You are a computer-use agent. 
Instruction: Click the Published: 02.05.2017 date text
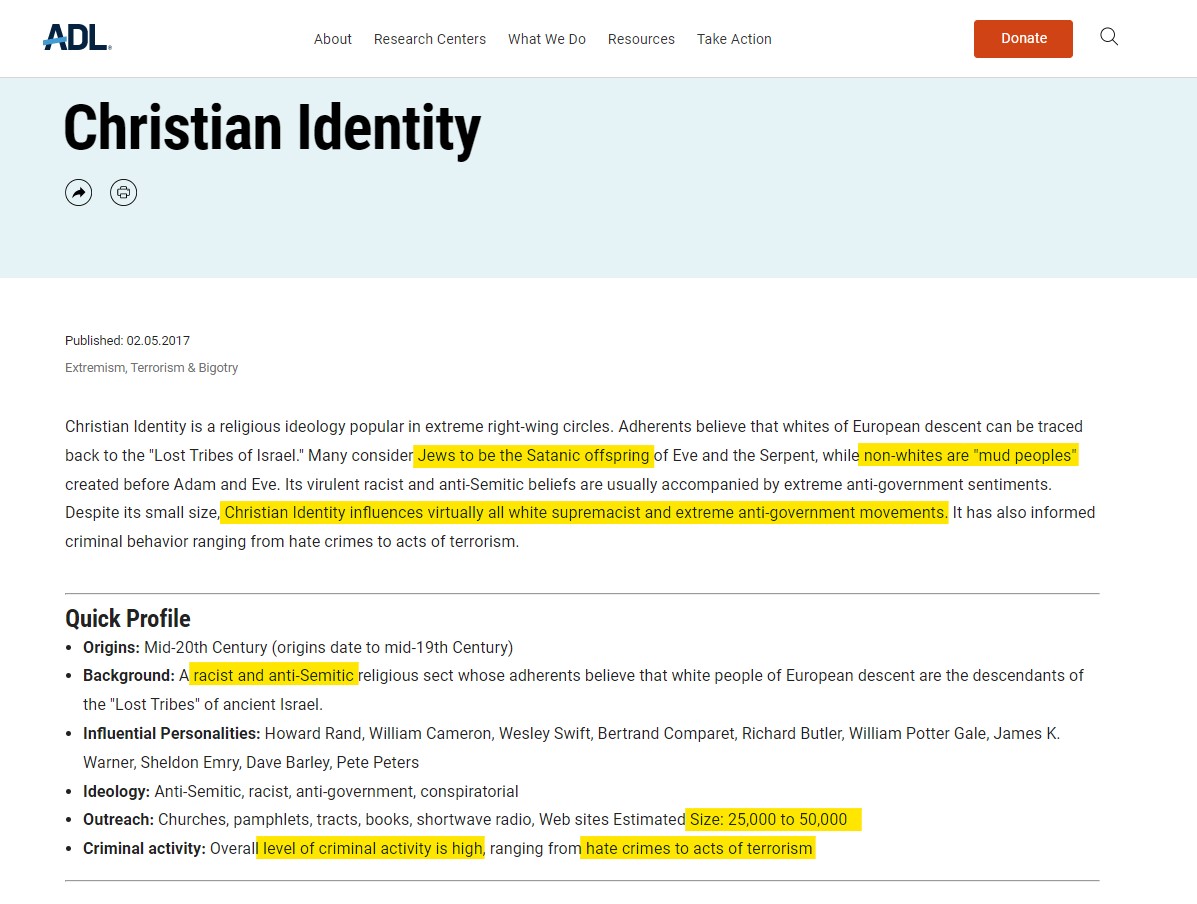point(127,341)
